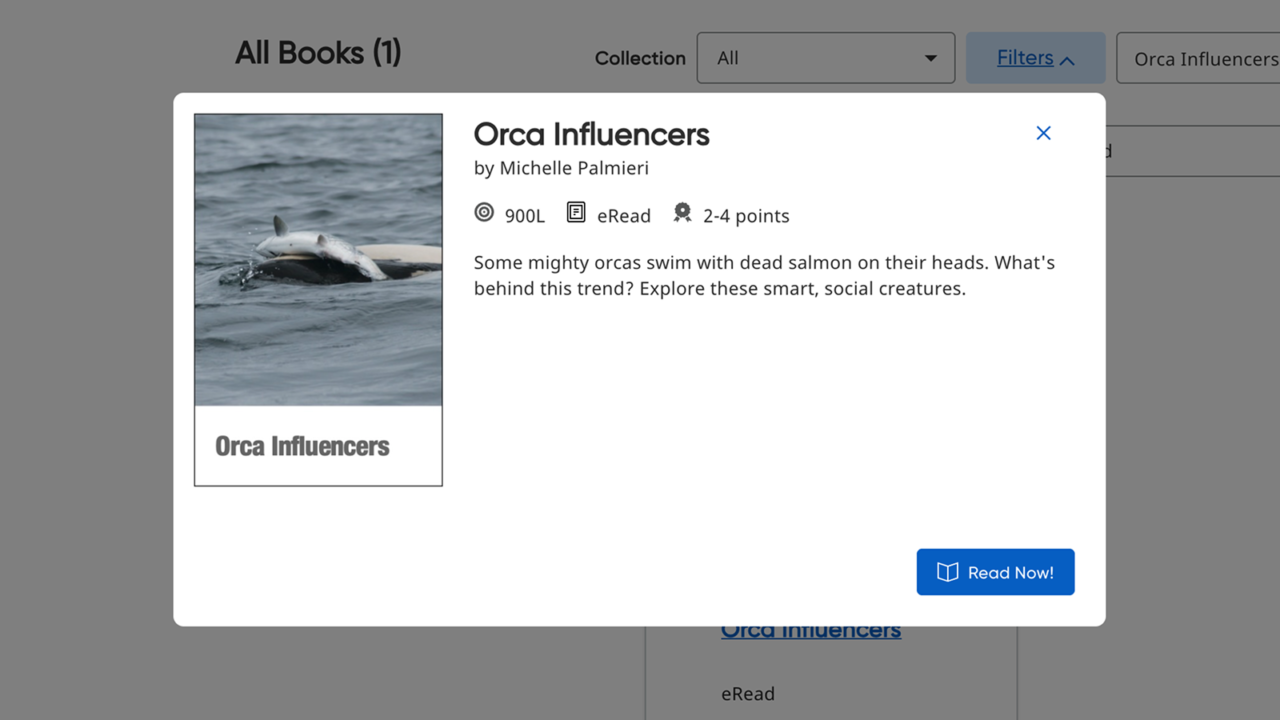Click the points award ribbon icon
The height and width of the screenshot is (720, 1280).
(682, 212)
